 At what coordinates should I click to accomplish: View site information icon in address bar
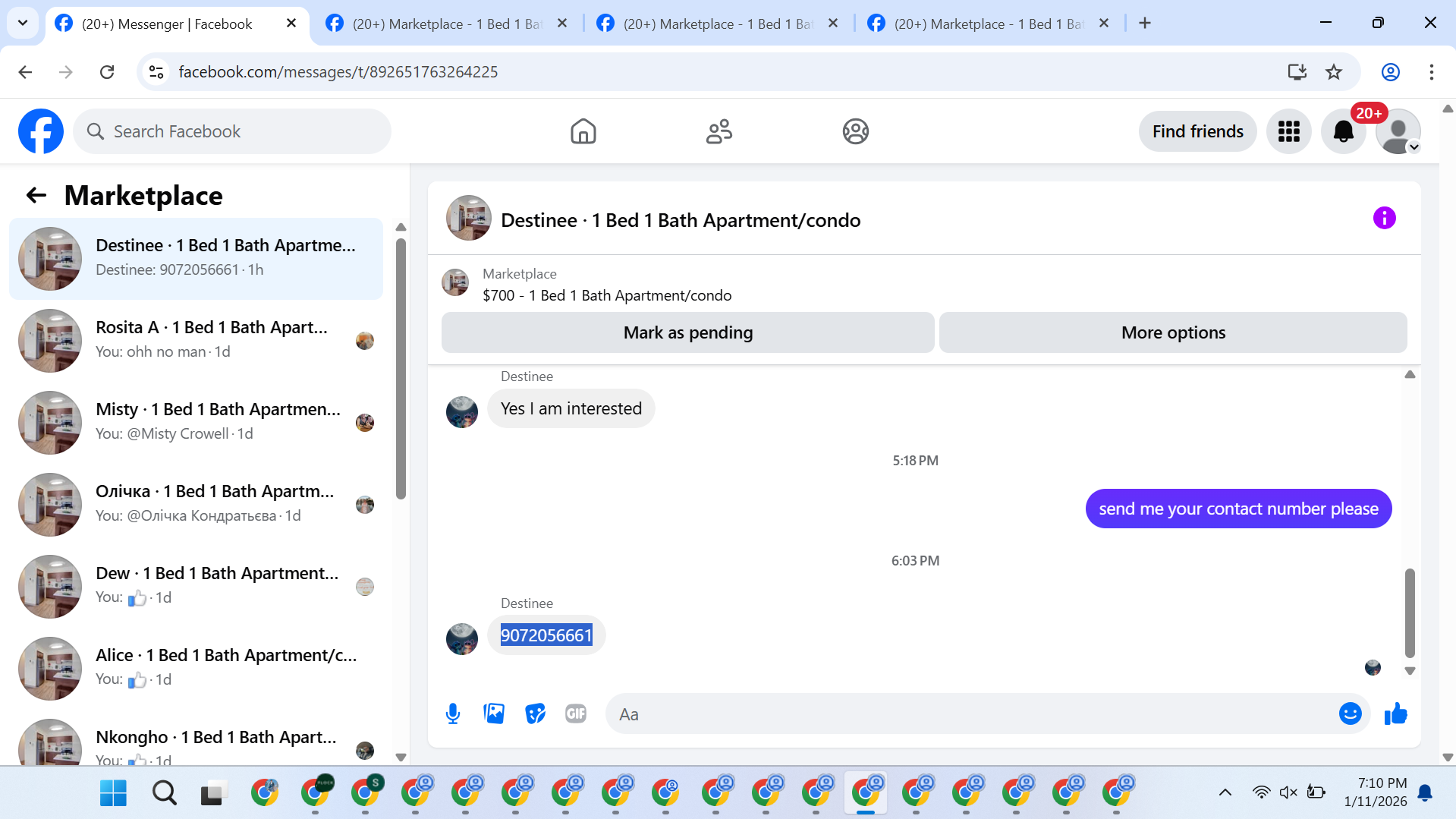coord(156,72)
